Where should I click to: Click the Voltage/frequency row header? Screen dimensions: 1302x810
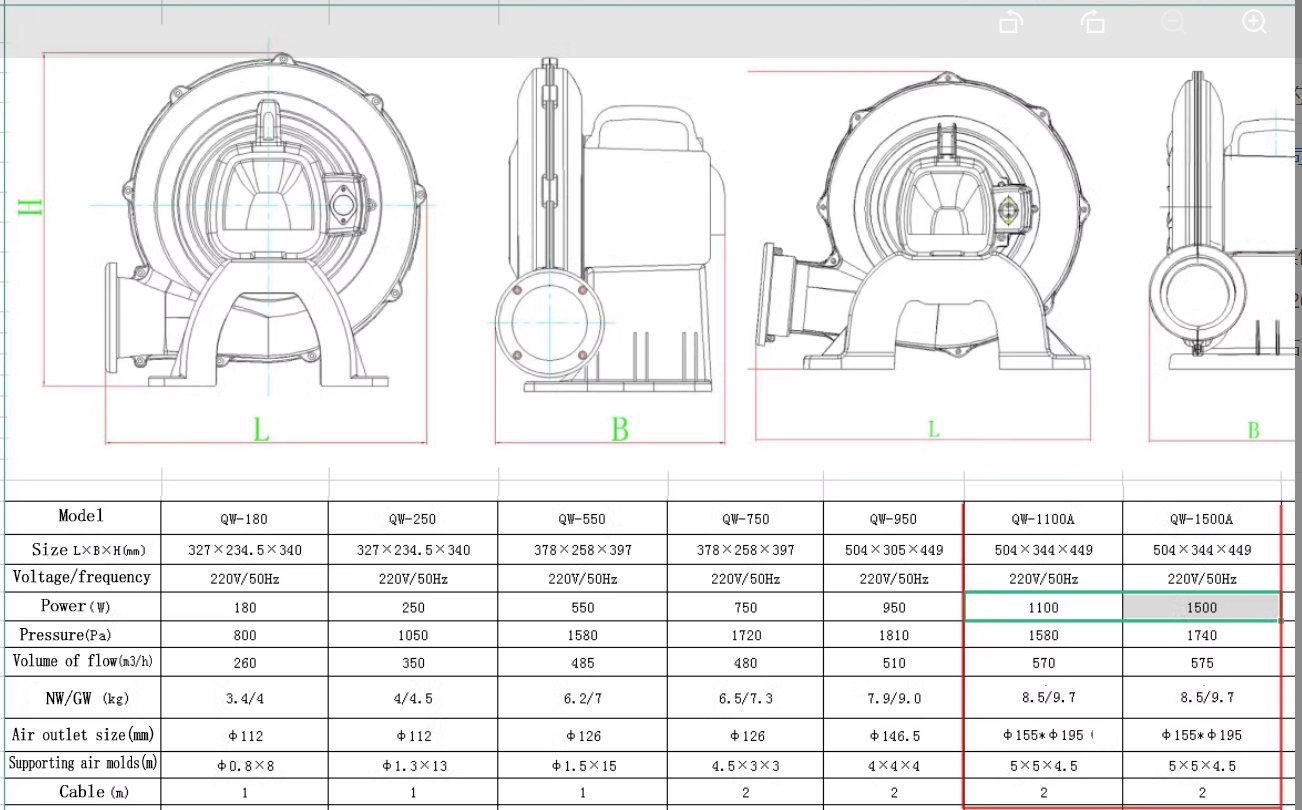pos(82,577)
